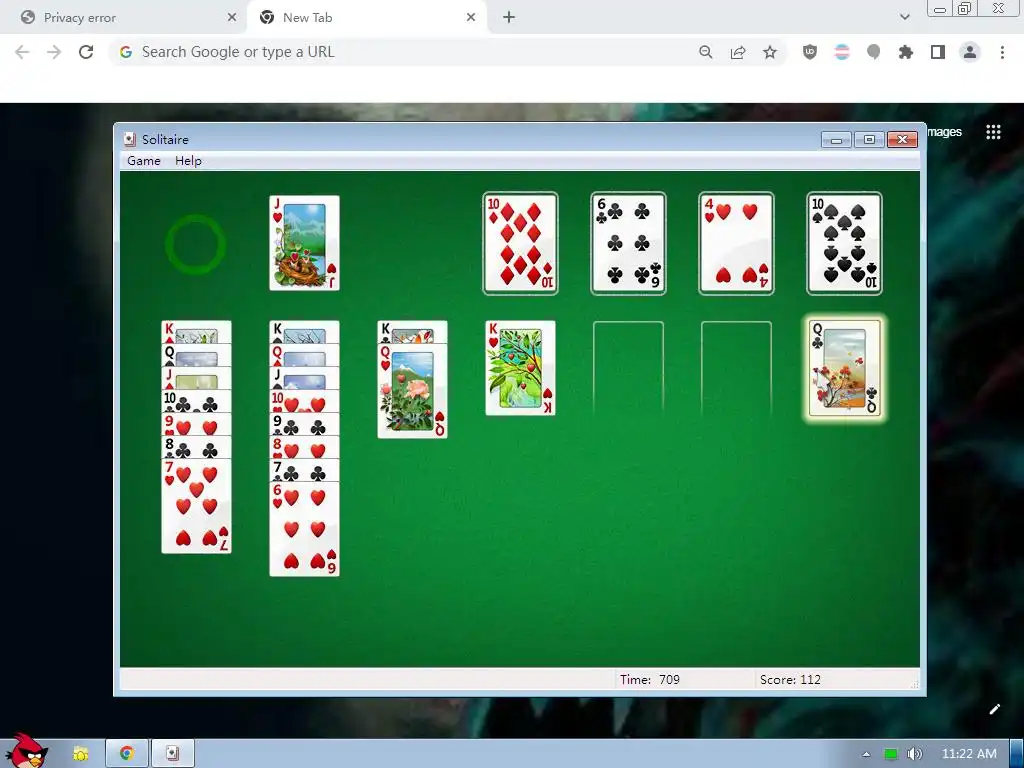Click the zoom magnifier icon in address bar
This screenshot has width=1024, height=768.
705,52
